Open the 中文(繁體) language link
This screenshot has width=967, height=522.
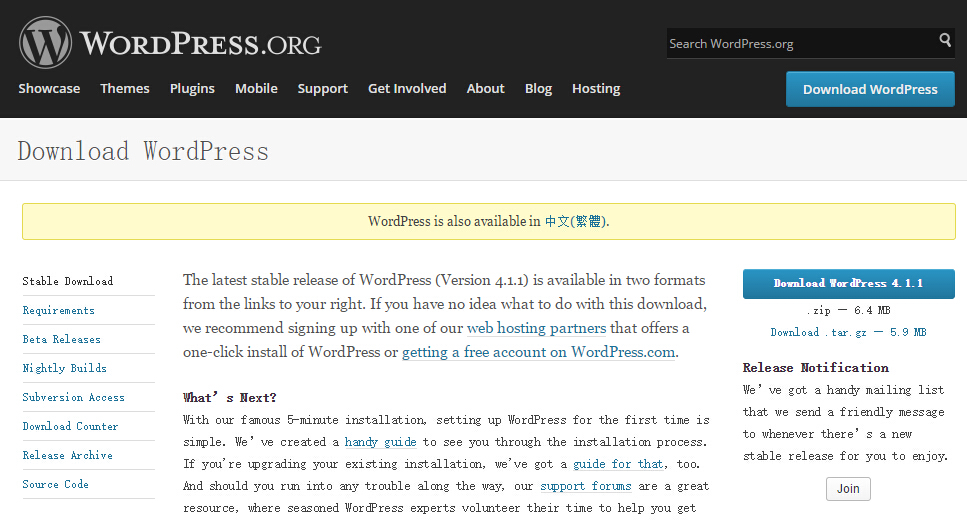[575, 222]
